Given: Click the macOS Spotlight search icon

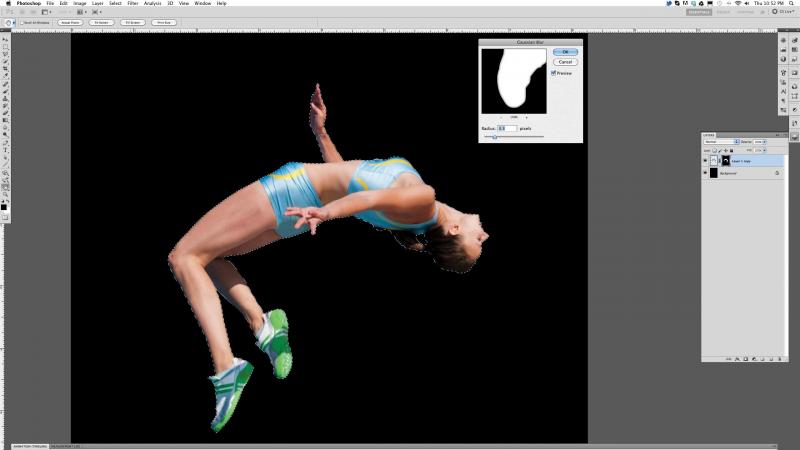Looking at the screenshot, I should (792, 3).
